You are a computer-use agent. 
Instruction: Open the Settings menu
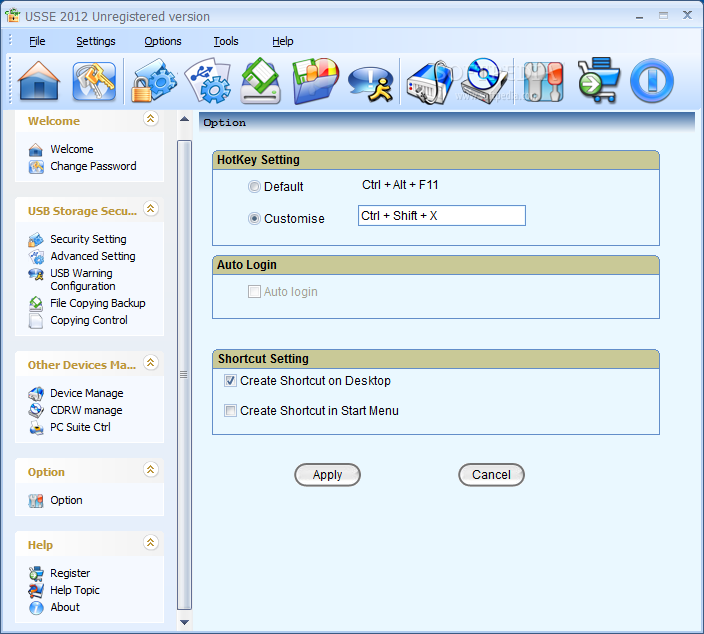point(96,41)
